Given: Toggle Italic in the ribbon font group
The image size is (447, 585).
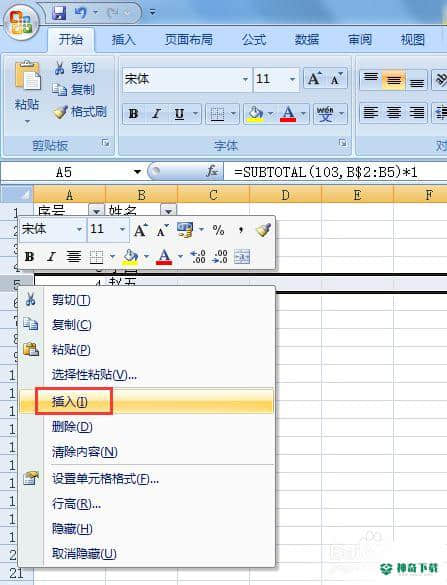Looking at the screenshot, I should 156,113.
